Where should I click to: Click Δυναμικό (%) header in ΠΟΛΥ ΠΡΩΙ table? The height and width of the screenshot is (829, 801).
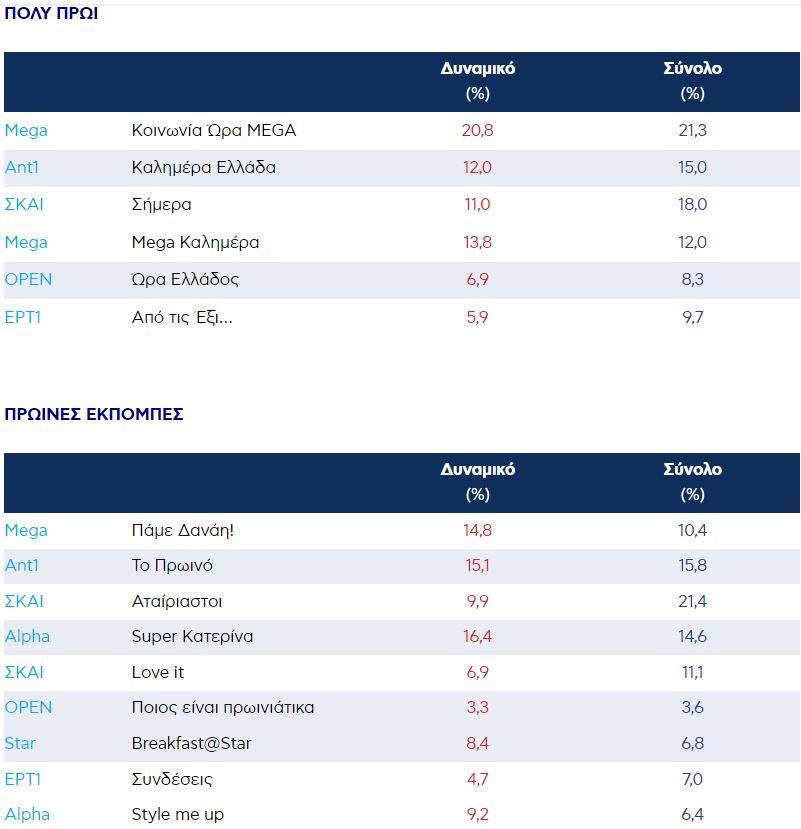(x=478, y=81)
